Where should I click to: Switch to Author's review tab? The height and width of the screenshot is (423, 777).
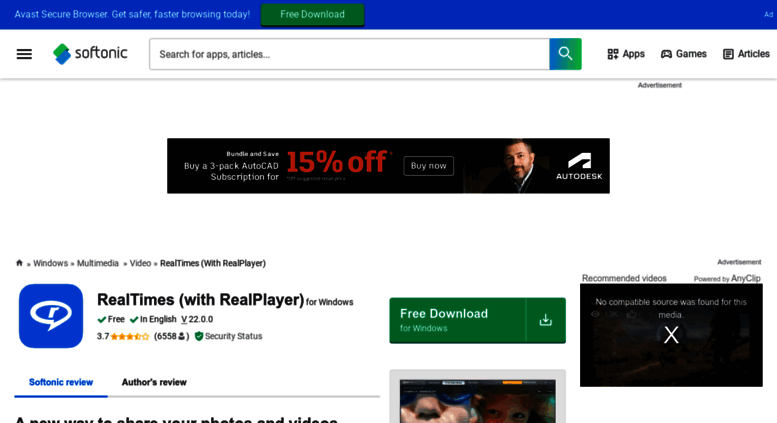tap(154, 382)
